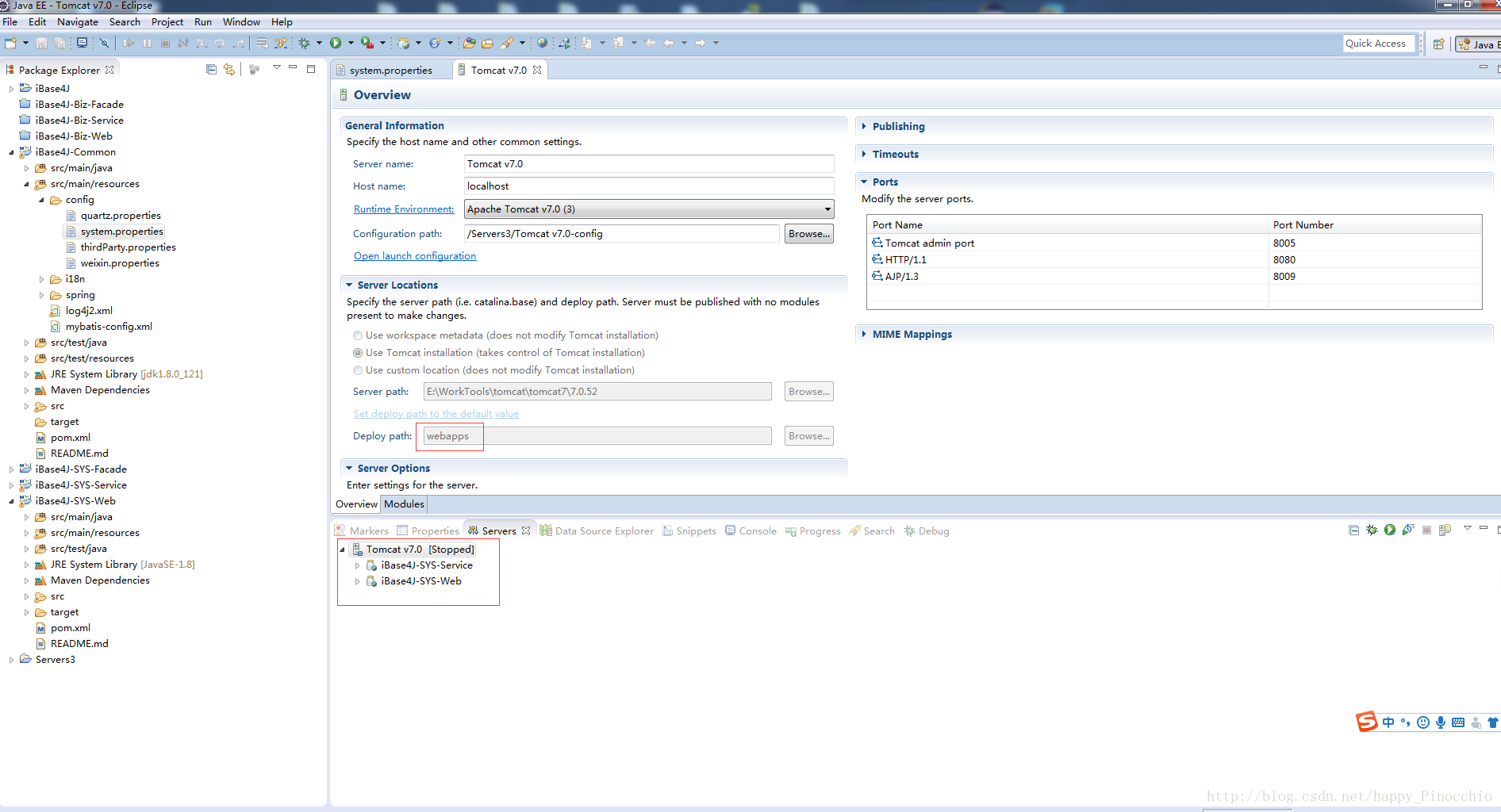Expand the MIME Mappings section

864,334
